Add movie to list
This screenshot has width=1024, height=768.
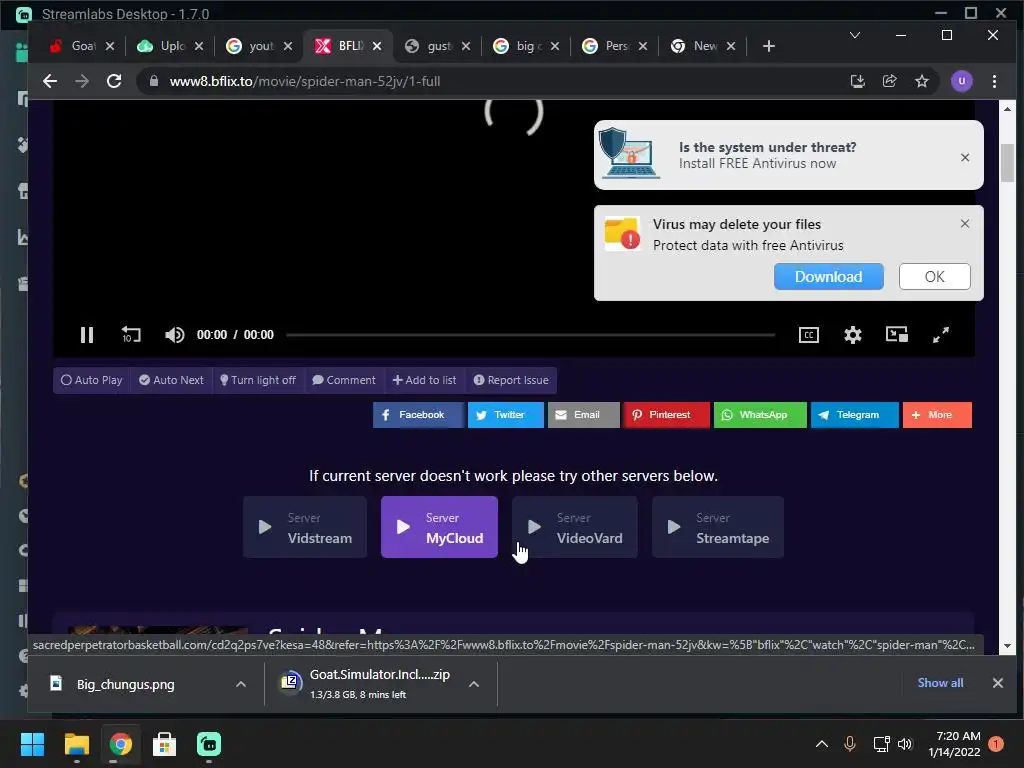coord(424,380)
